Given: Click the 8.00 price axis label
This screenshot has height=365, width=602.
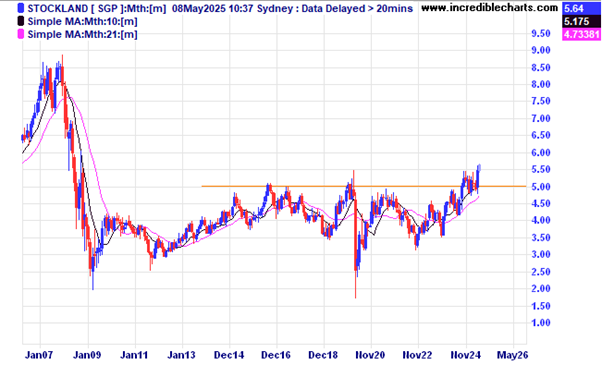Looking at the screenshot, I should pyautogui.click(x=541, y=84).
